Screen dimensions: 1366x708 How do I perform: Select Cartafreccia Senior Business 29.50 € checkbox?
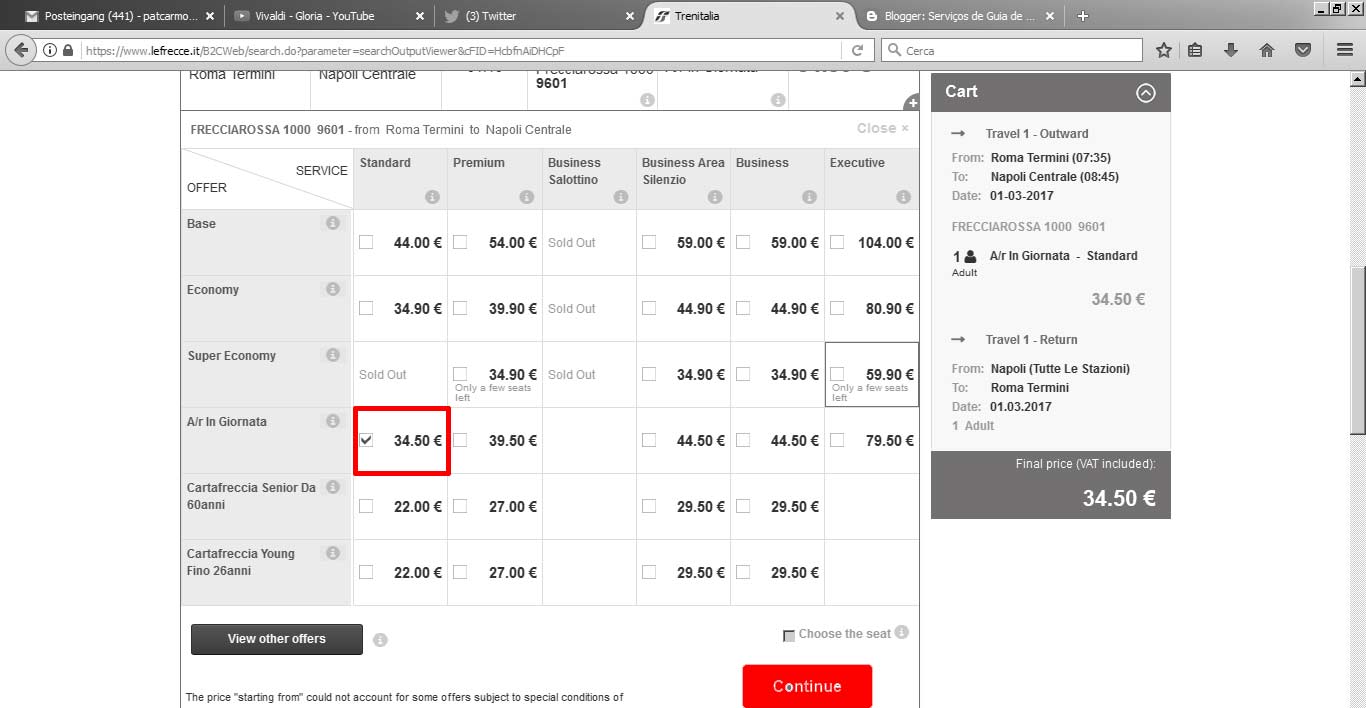pos(743,506)
